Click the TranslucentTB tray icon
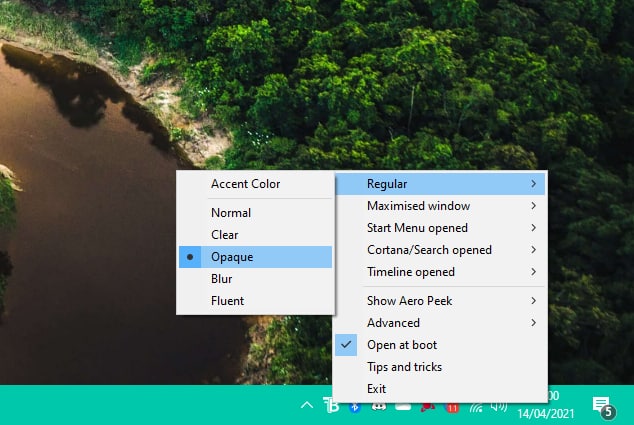 pos(332,406)
